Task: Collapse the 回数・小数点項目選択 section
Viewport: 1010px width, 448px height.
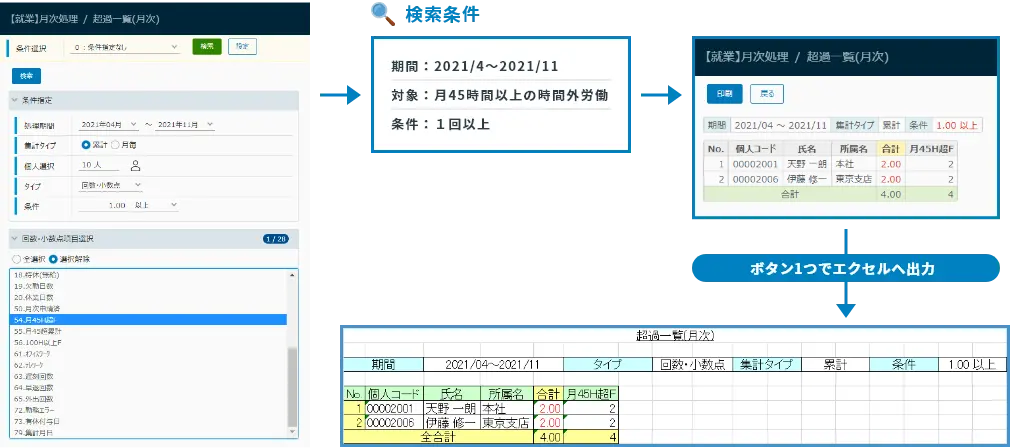Action: point(15,239)
